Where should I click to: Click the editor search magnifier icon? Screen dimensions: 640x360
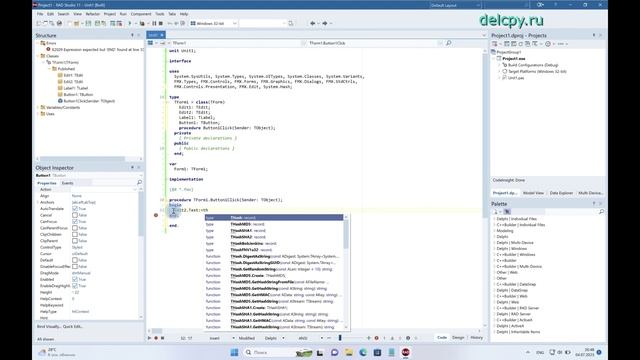tap(449, 43)
